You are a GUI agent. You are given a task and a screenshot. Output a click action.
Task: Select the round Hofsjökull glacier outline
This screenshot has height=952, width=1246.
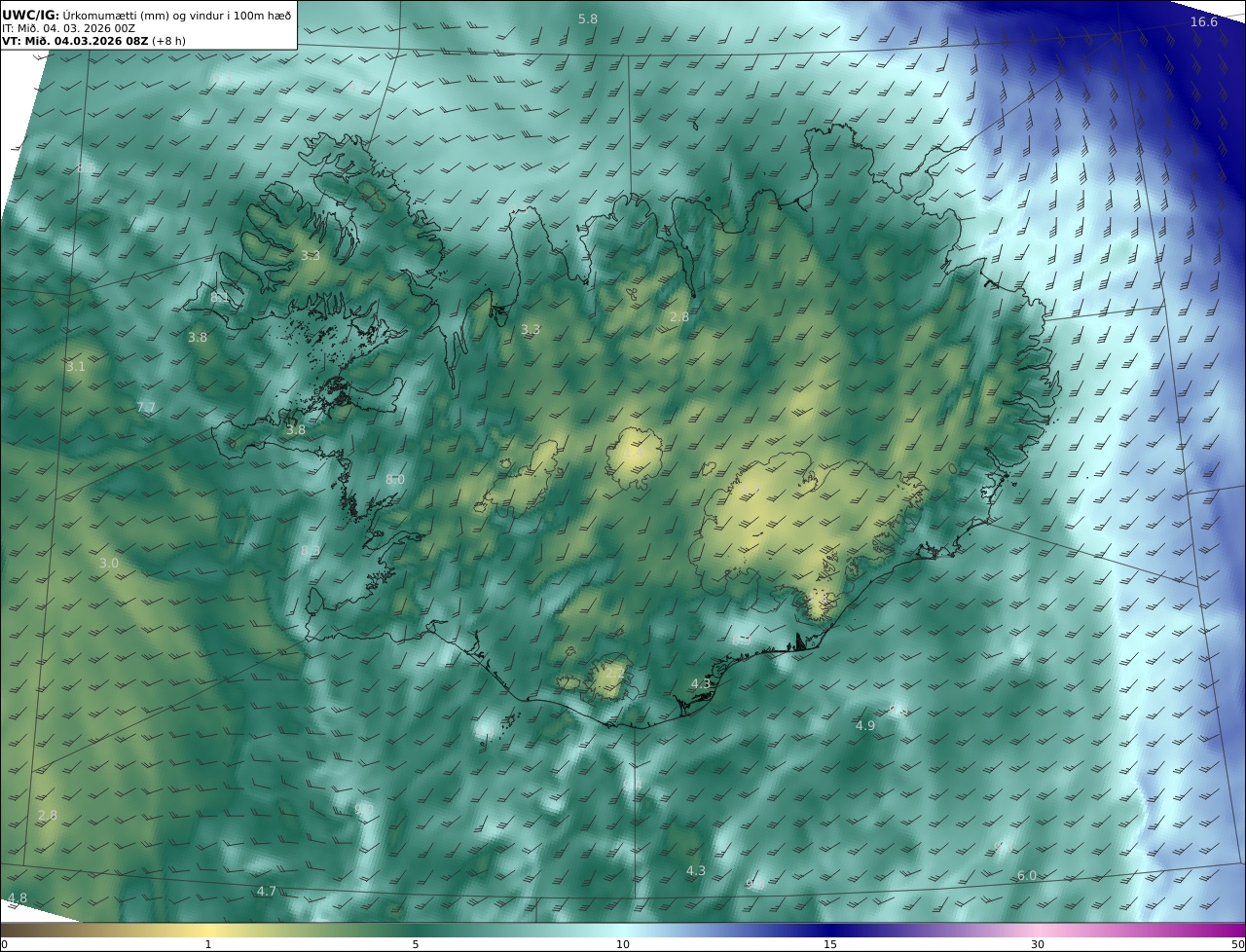click(636, 458)
